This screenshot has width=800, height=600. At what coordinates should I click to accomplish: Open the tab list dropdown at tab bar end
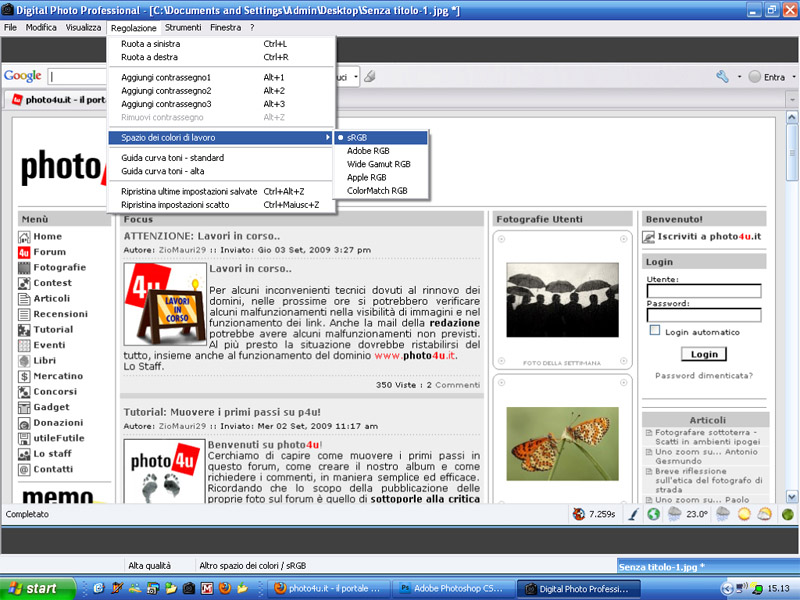click(x=792, y=99)
